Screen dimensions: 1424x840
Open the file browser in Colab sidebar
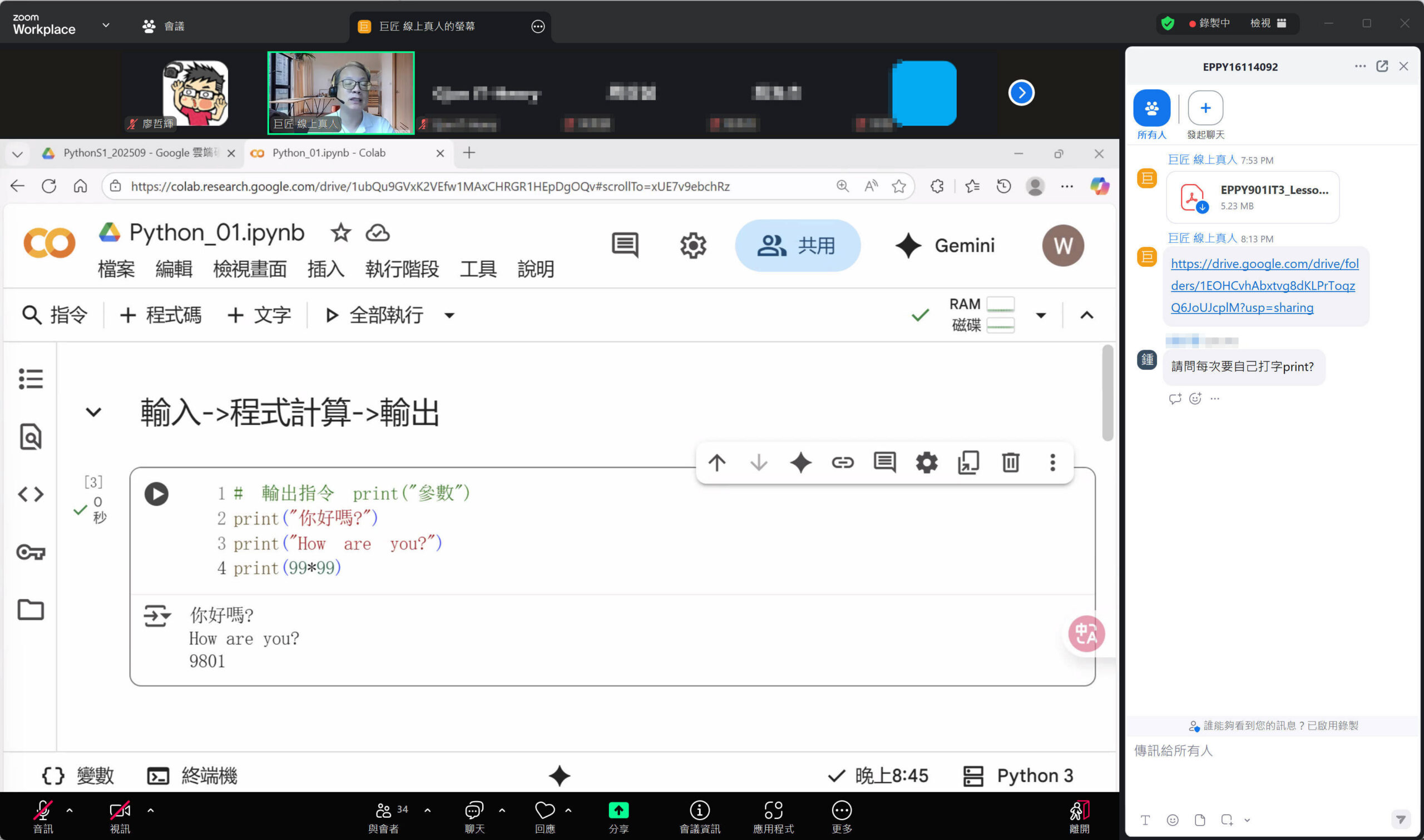click(31, 610)
